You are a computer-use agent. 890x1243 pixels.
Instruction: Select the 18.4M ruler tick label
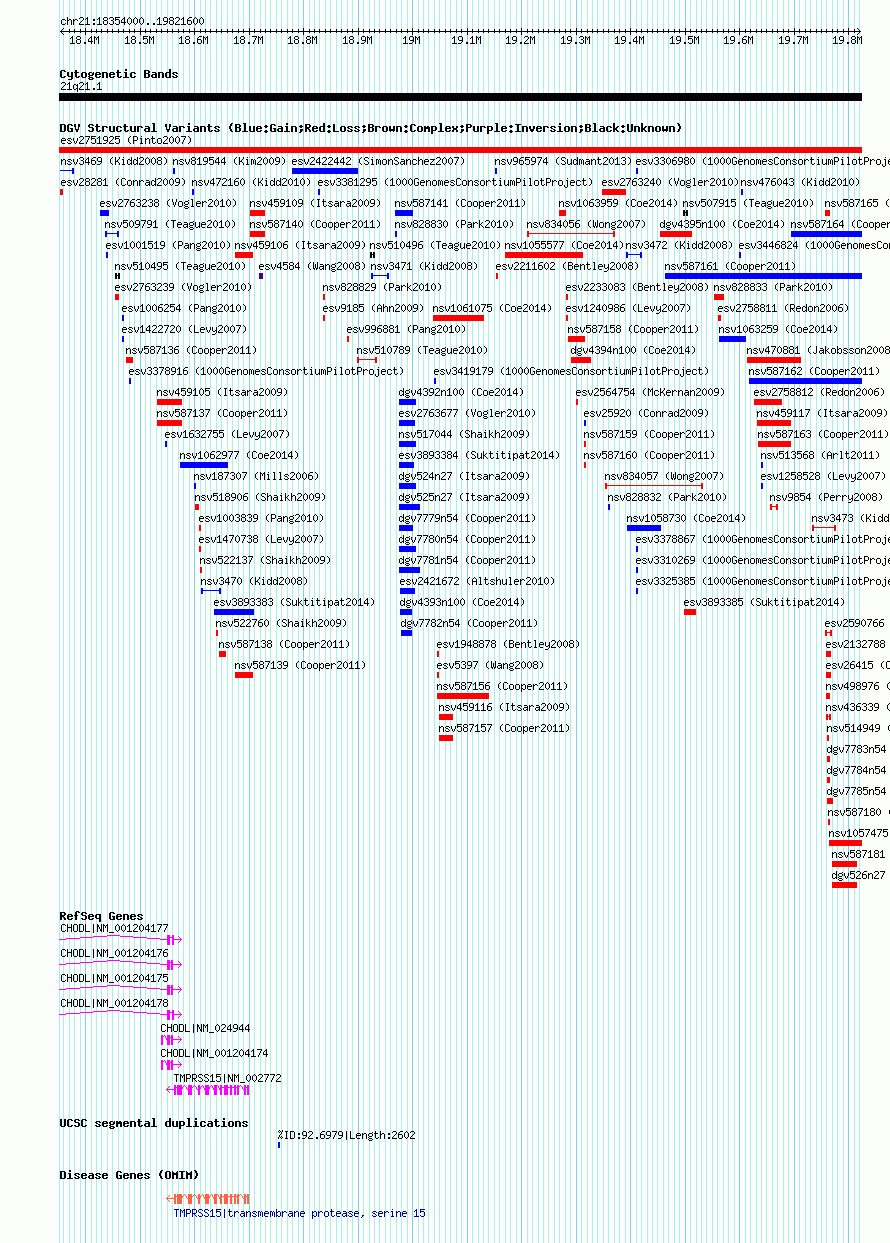(x=84, y=41)
